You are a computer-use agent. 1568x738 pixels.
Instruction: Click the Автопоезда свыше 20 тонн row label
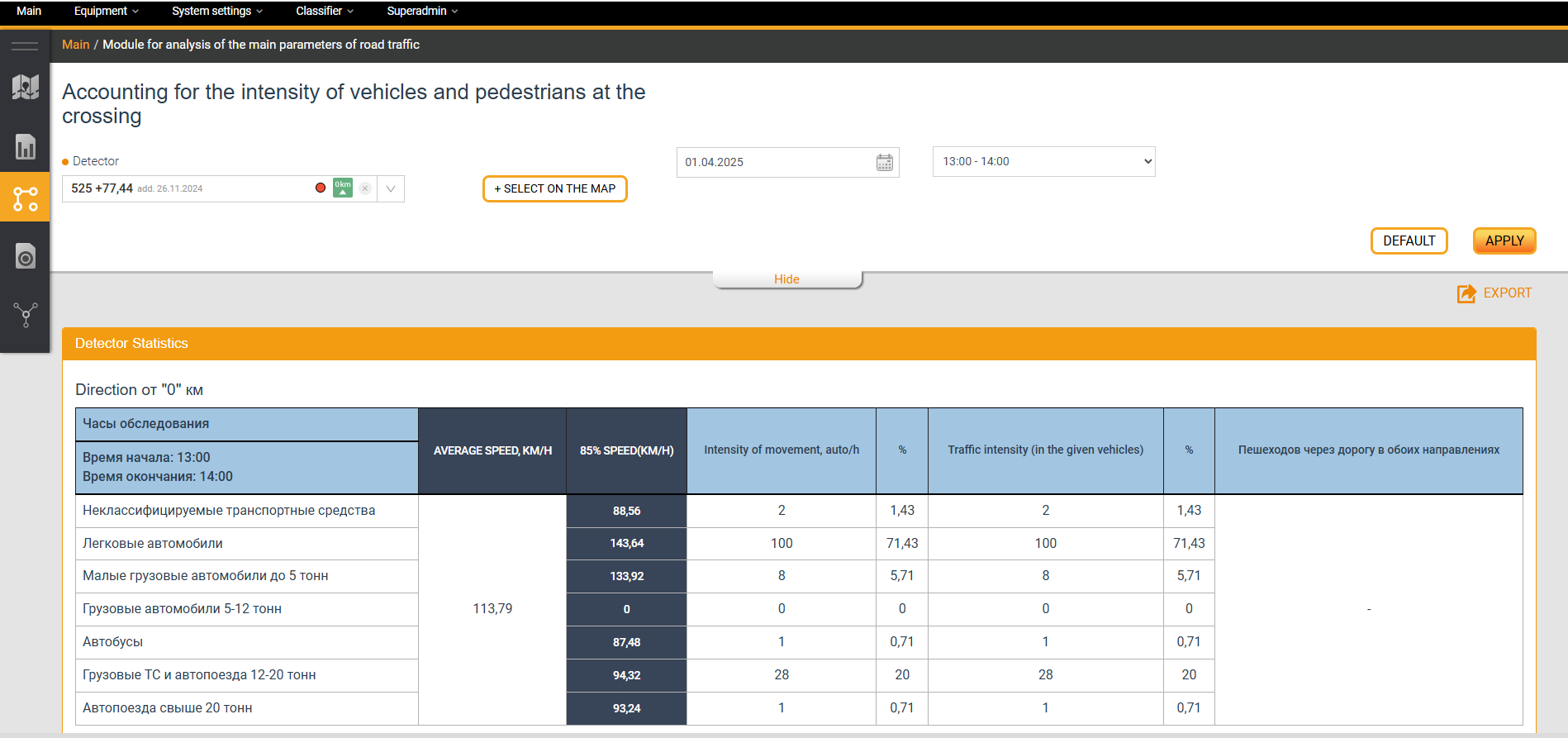168,708
